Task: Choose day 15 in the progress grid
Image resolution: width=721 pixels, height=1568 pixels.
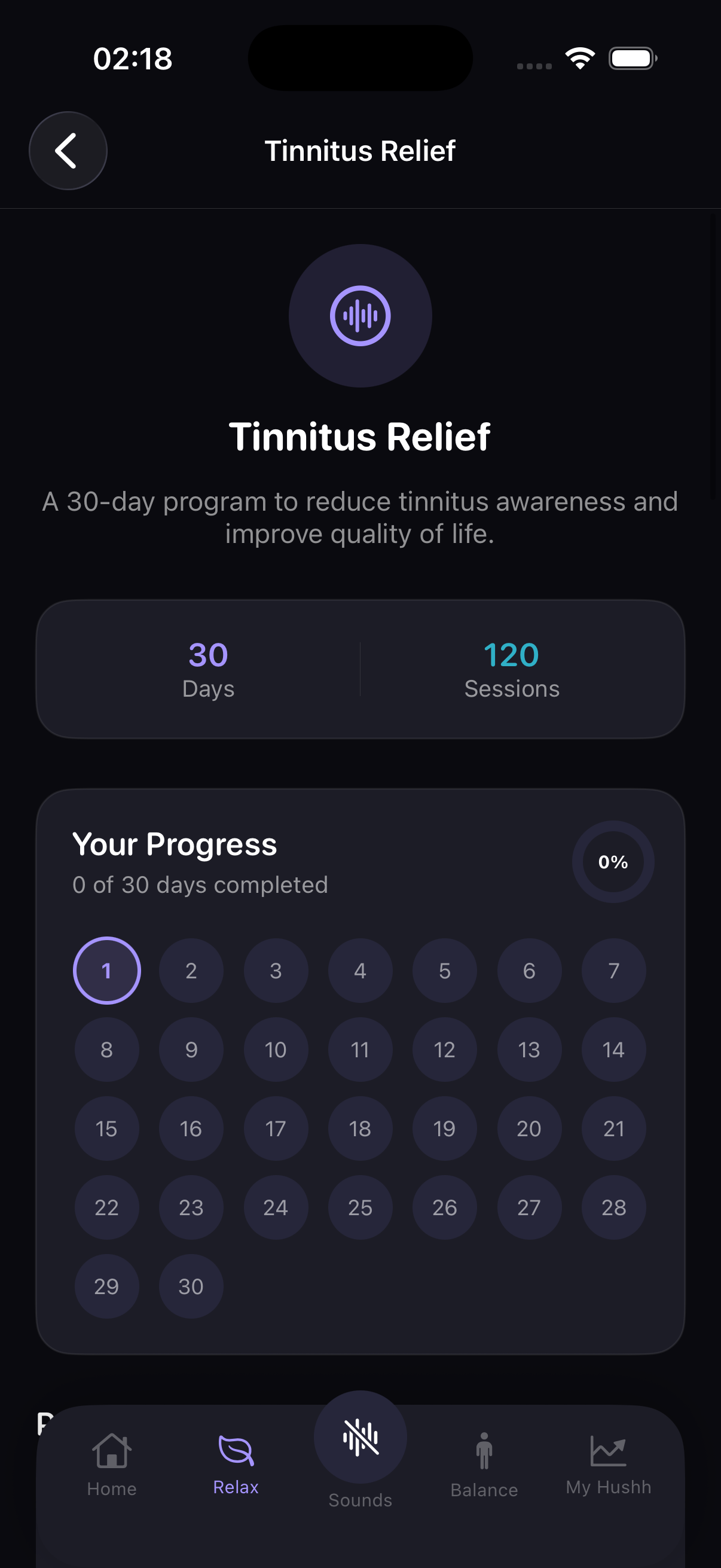Action: pyautogui.click(x=106, y=1128)
